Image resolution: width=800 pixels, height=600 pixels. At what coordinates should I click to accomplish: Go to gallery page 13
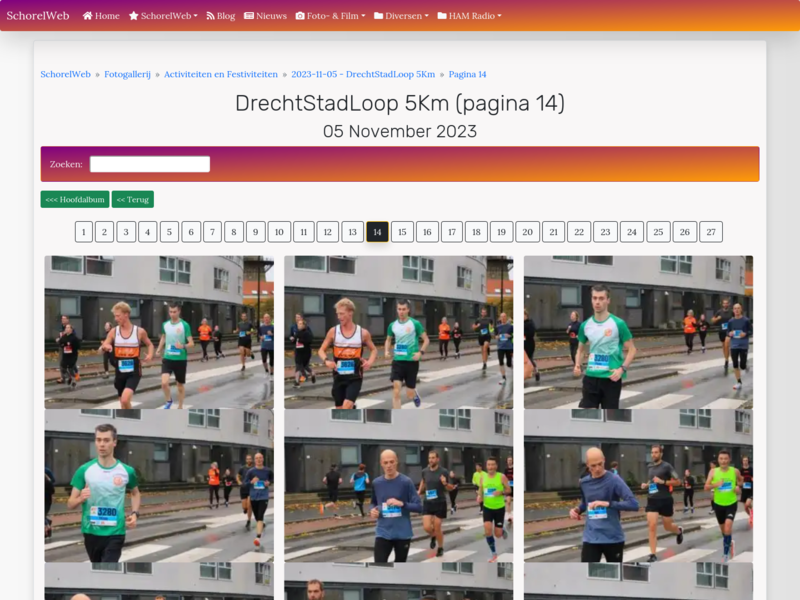coord(353,232)
